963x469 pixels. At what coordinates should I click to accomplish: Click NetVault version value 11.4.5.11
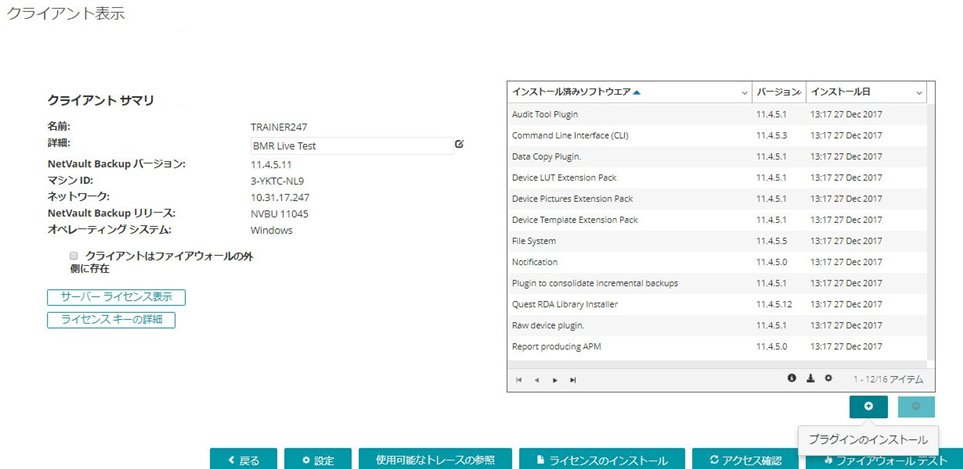(271, 165)
